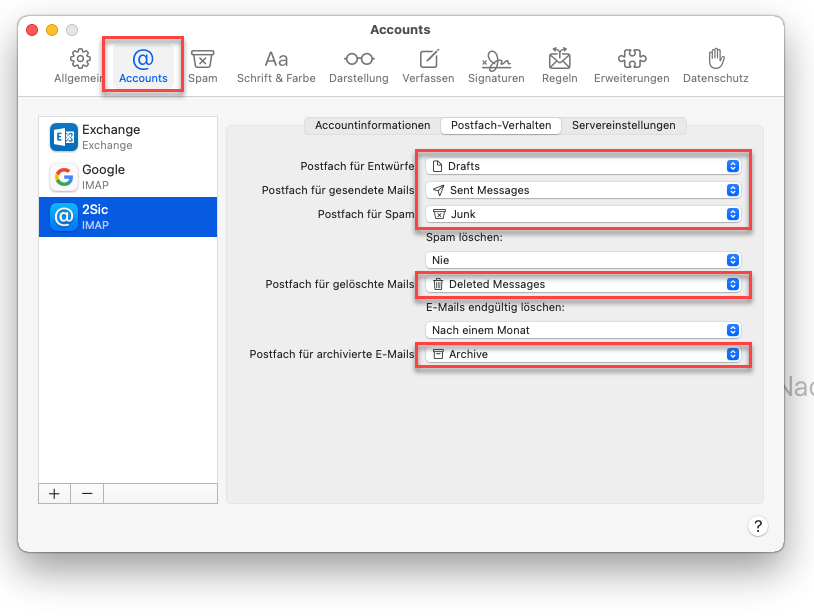Select the Accounts toolbar icon

pos(143,66)
